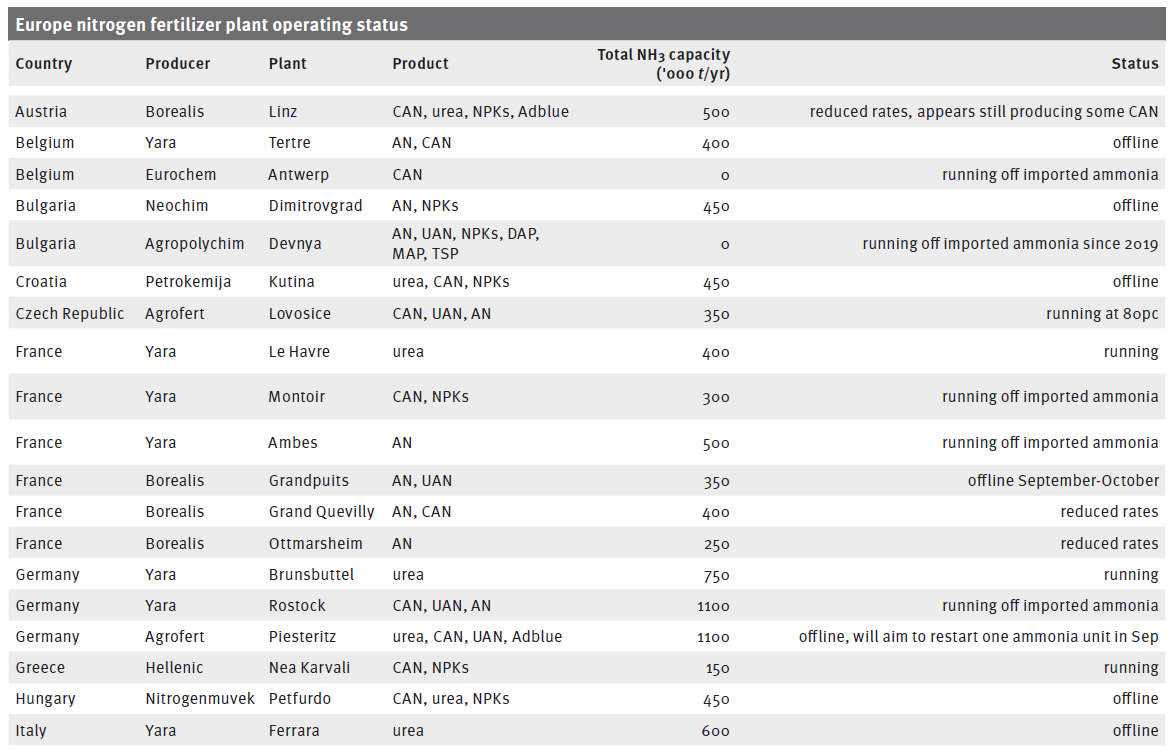Click the Status column header
This screenshot has height=751, width=1172.
tap(1134, 64)
